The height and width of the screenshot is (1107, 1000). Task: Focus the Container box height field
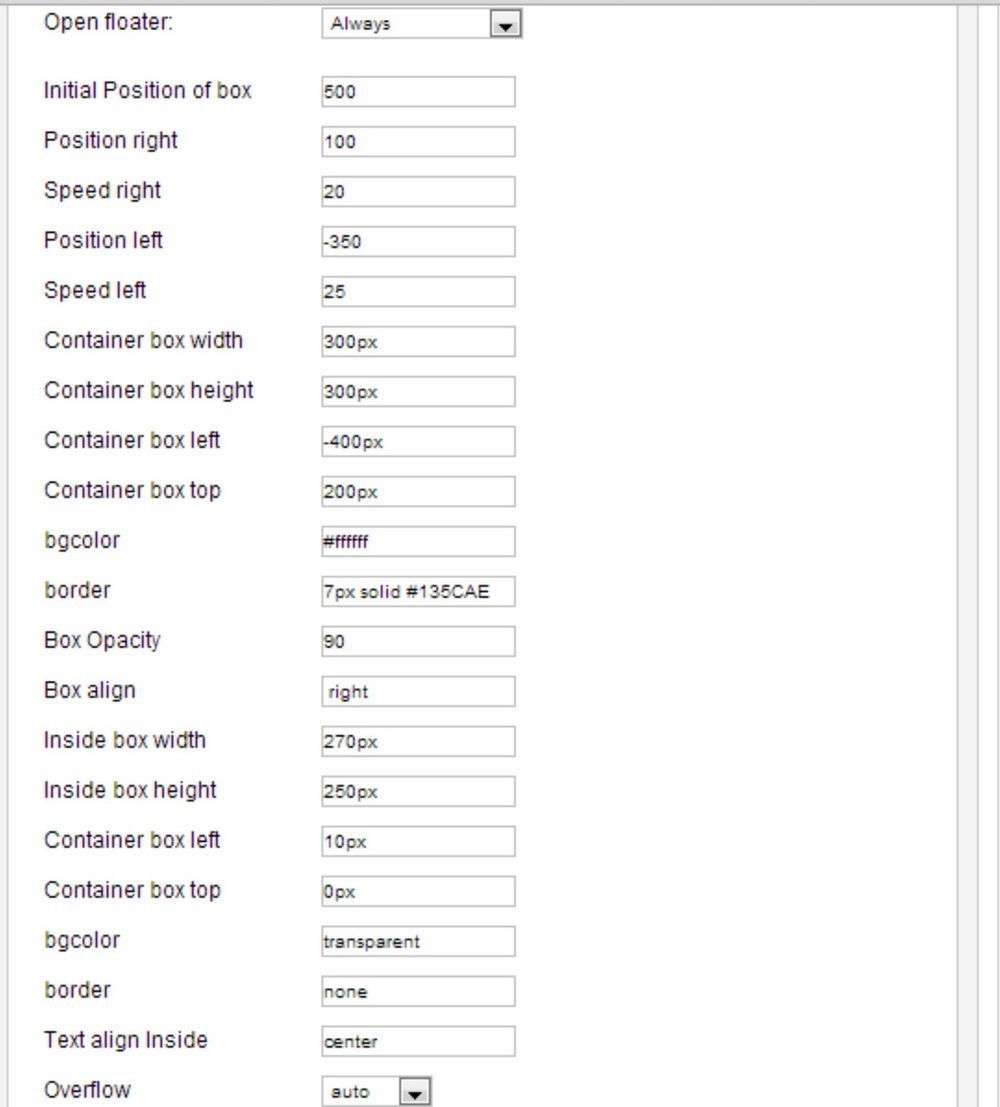[418, 392]
